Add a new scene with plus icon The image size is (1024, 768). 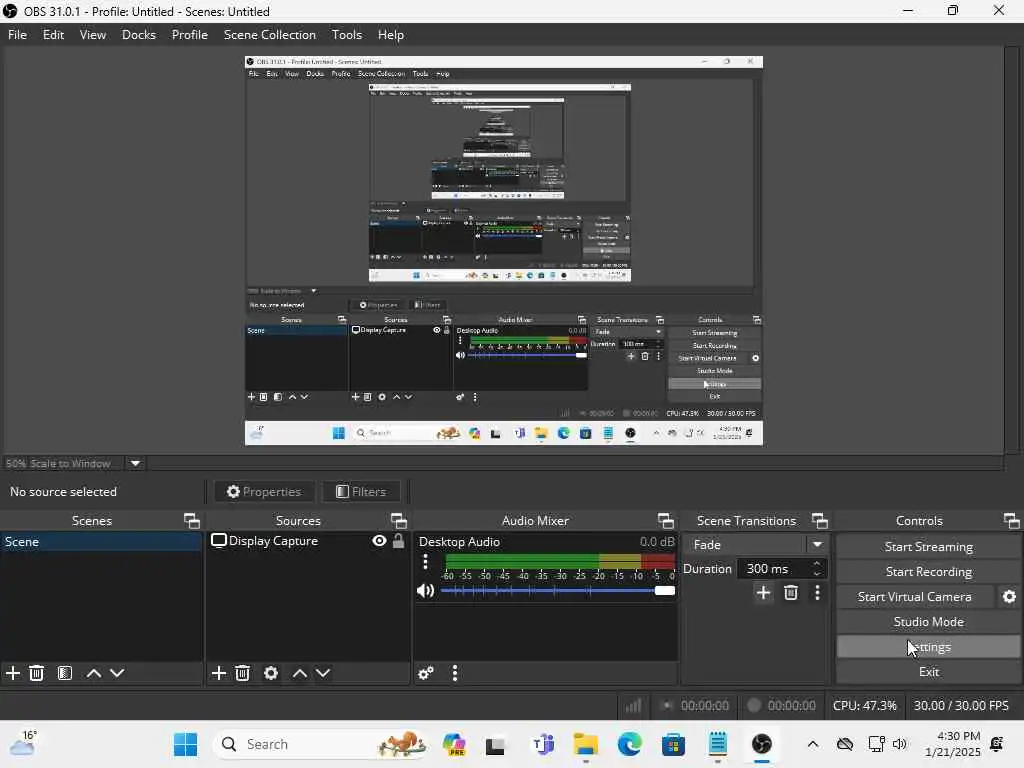tap(12, 673)
